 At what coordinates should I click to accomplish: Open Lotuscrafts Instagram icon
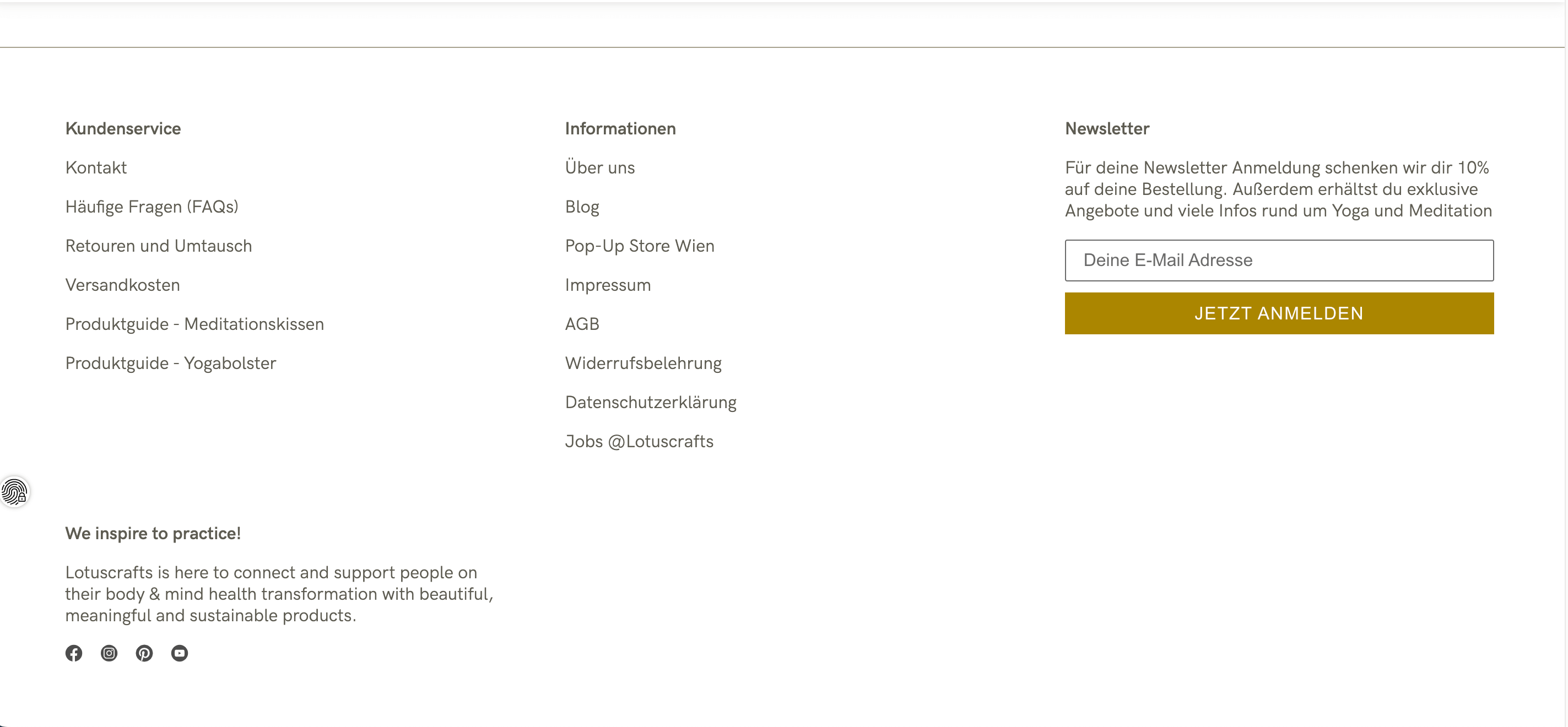[109, 653]
